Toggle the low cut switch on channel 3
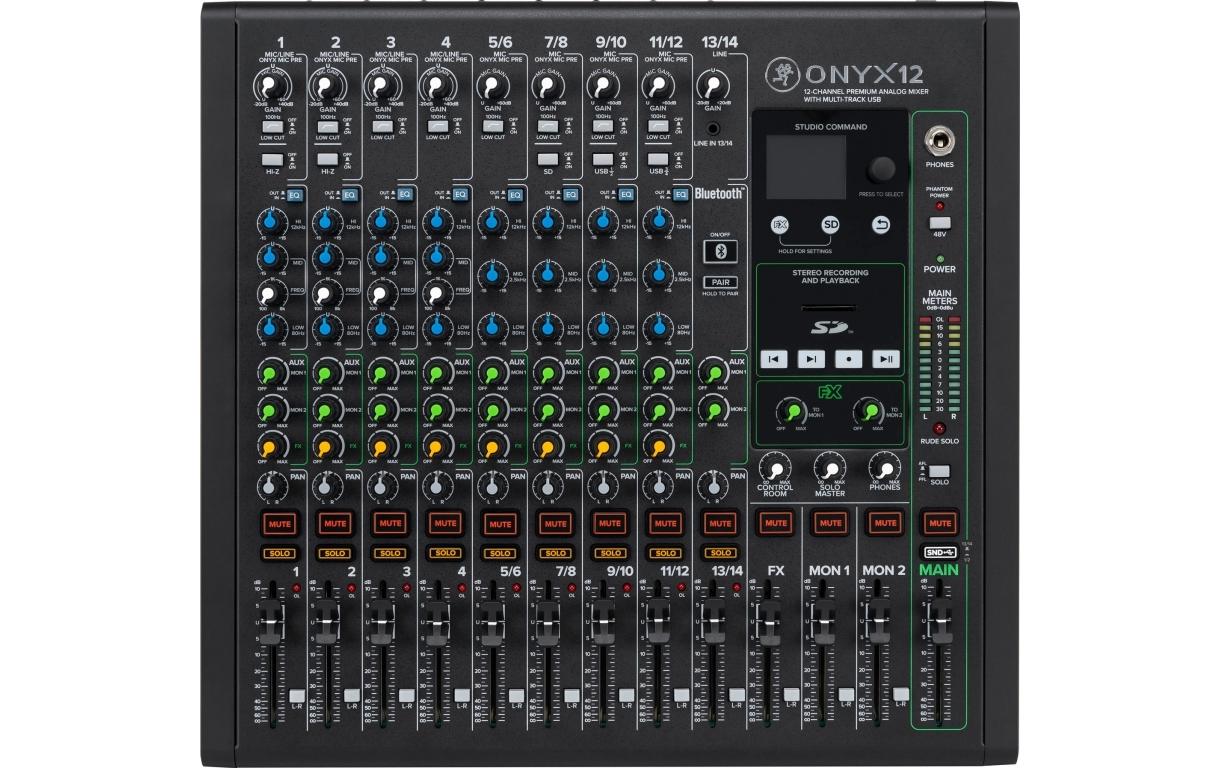This screenshot has width=1220, height=768. point(383,126)
